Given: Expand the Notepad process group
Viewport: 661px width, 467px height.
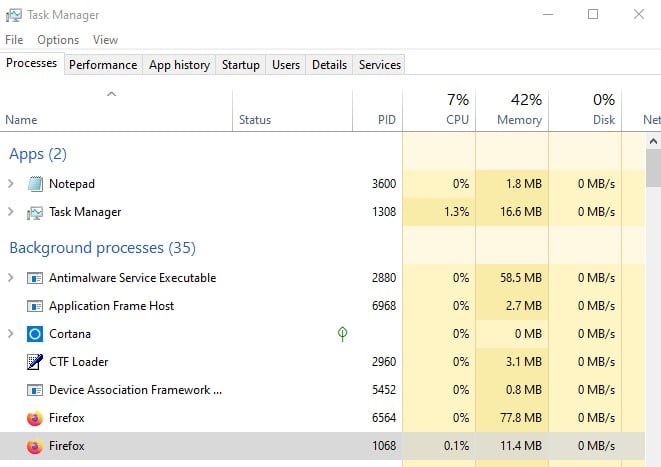Looking at the screenshot, I should click(11, 184).
